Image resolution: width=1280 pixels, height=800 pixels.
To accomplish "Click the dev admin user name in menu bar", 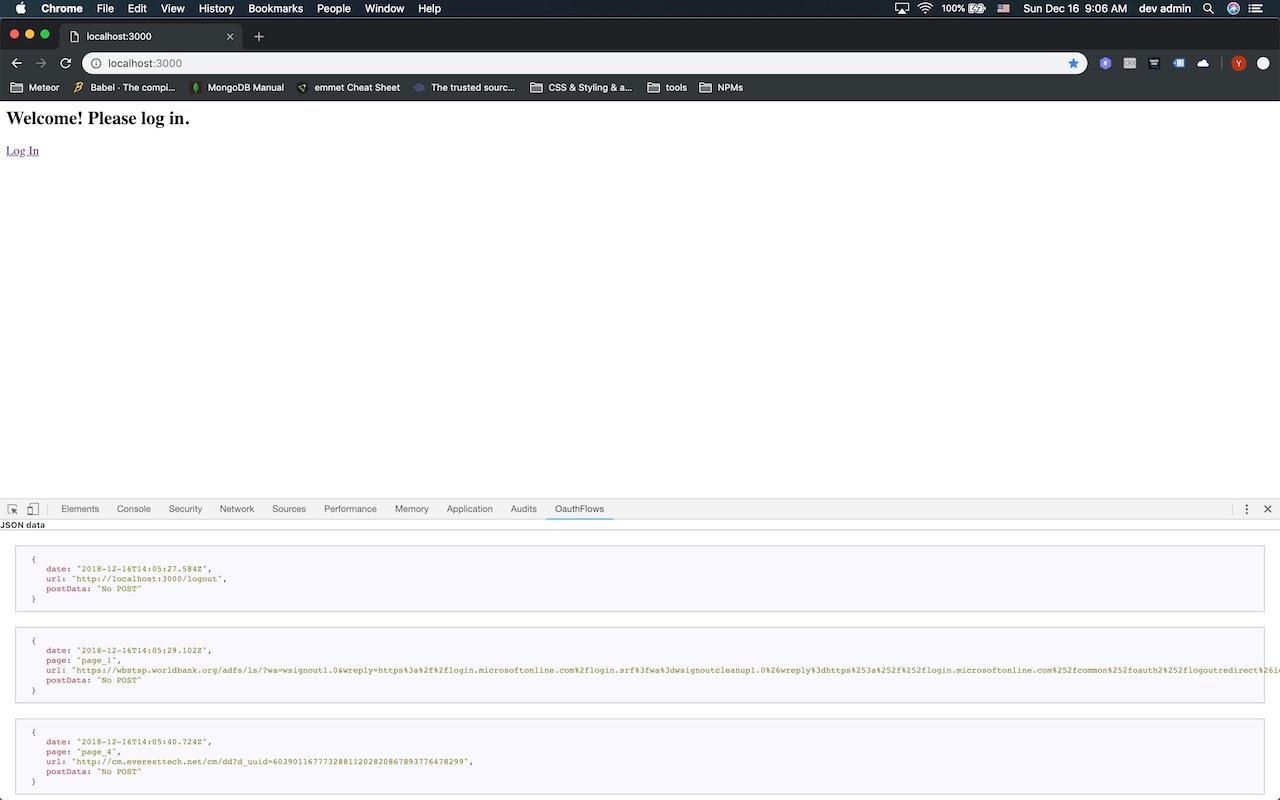I will (1163, 8).
